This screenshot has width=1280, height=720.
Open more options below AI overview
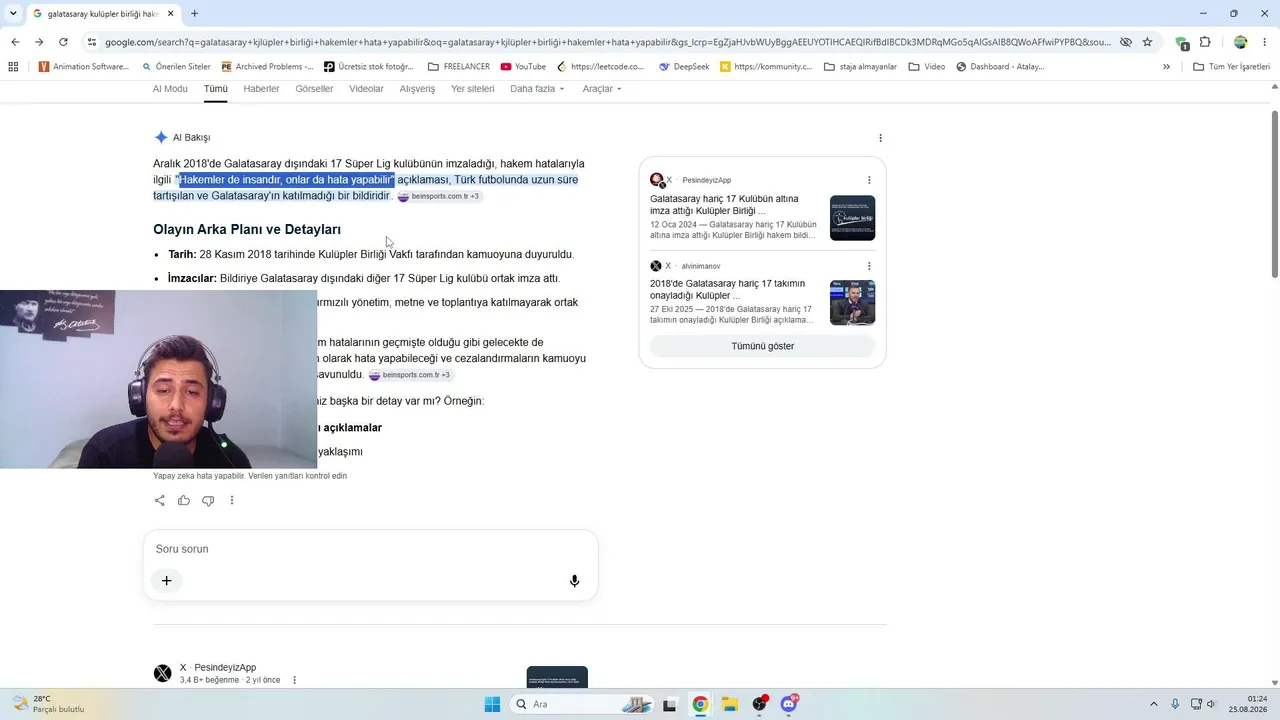tap(232, 500)
